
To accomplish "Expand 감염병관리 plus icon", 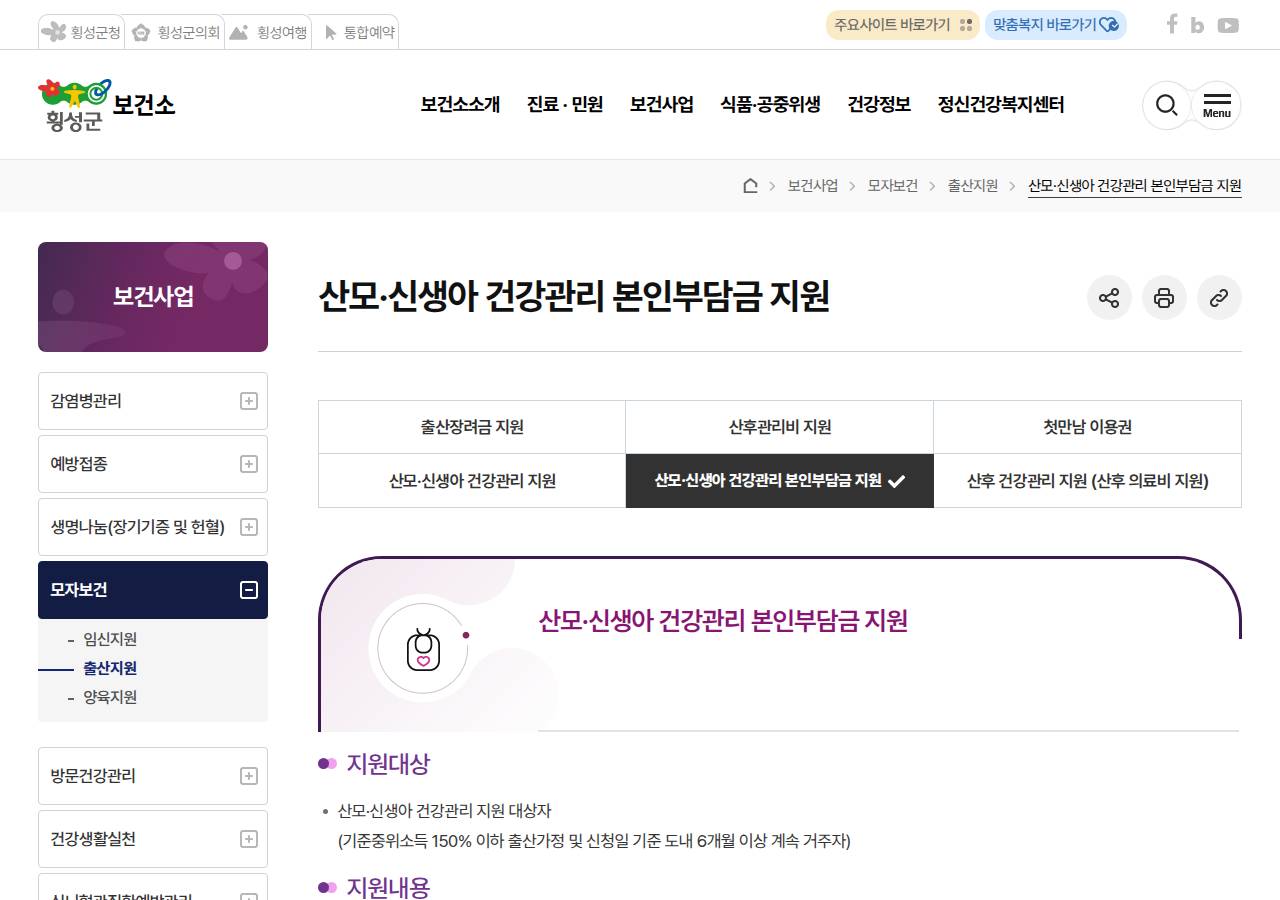I will (249, 401).
